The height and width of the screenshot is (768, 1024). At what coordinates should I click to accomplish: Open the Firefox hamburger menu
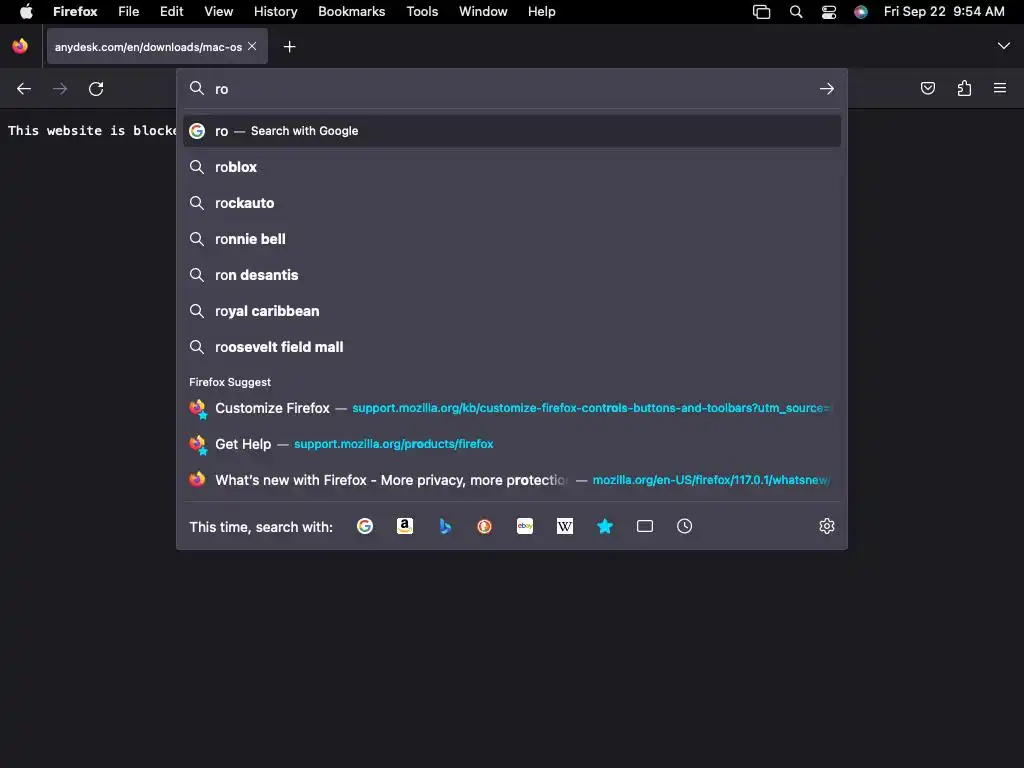[1000, 88]
